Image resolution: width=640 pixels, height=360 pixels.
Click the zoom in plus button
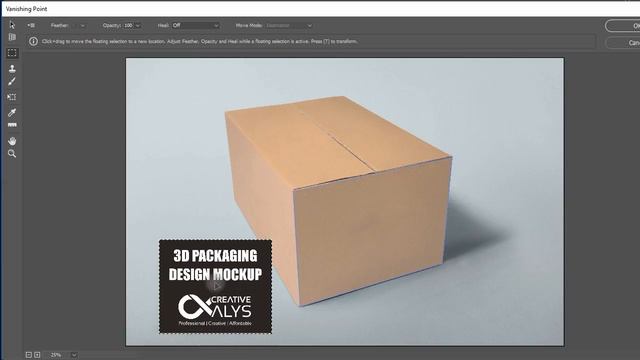[x=37, y=355]
